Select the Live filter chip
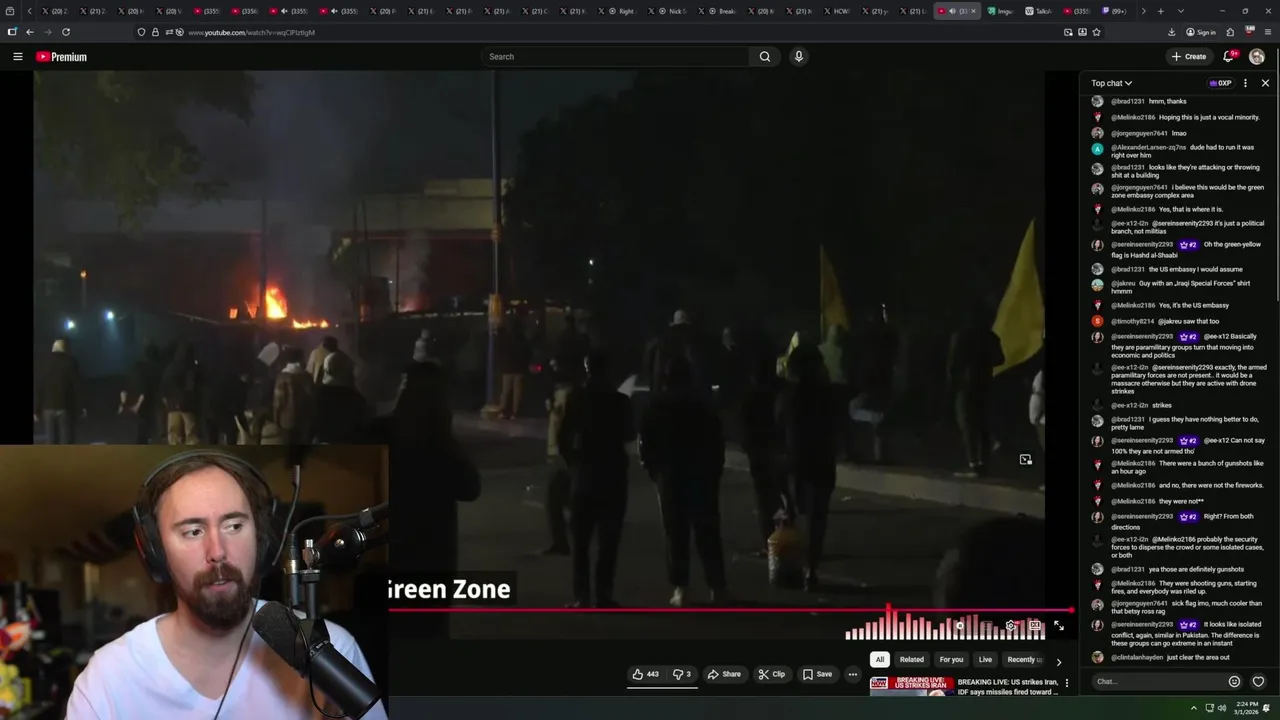The image size is (1280, 720). tap(985, 660)
